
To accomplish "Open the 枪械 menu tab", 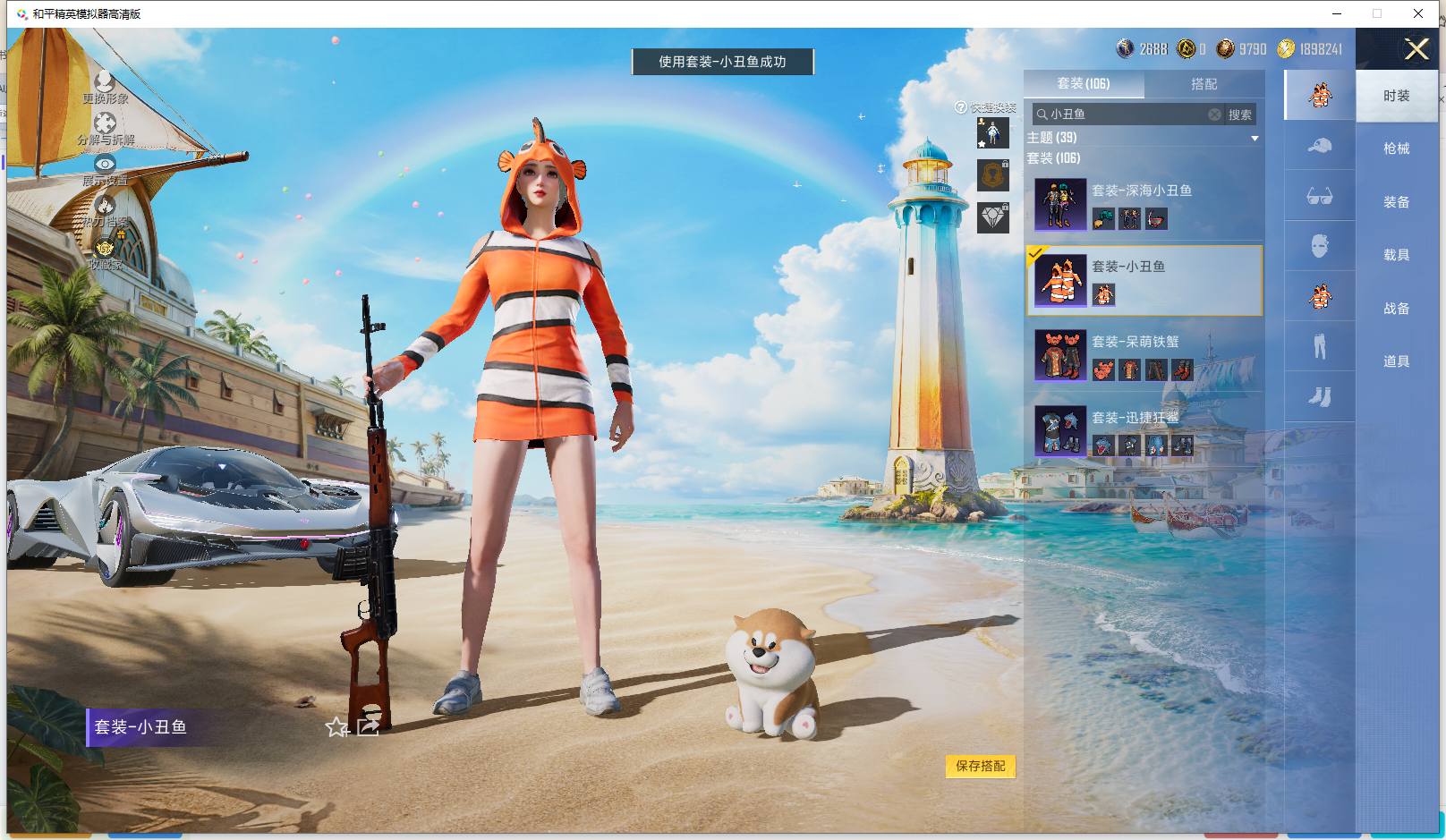I will (x=1397, y=148).
